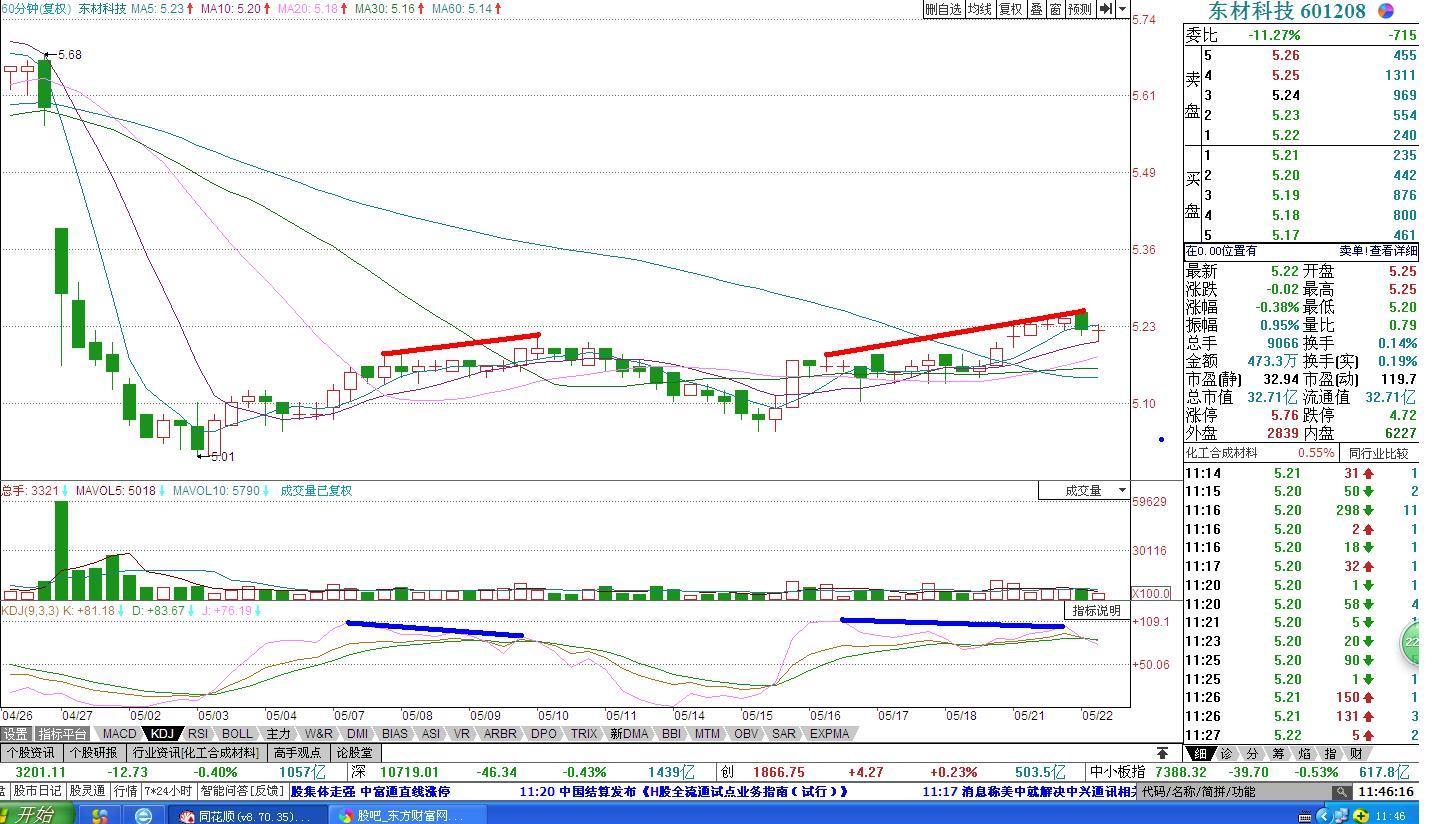Open the 股市日记 link
The width and height of the screenshot is (1440, 824).
click(x=37, y=791)
